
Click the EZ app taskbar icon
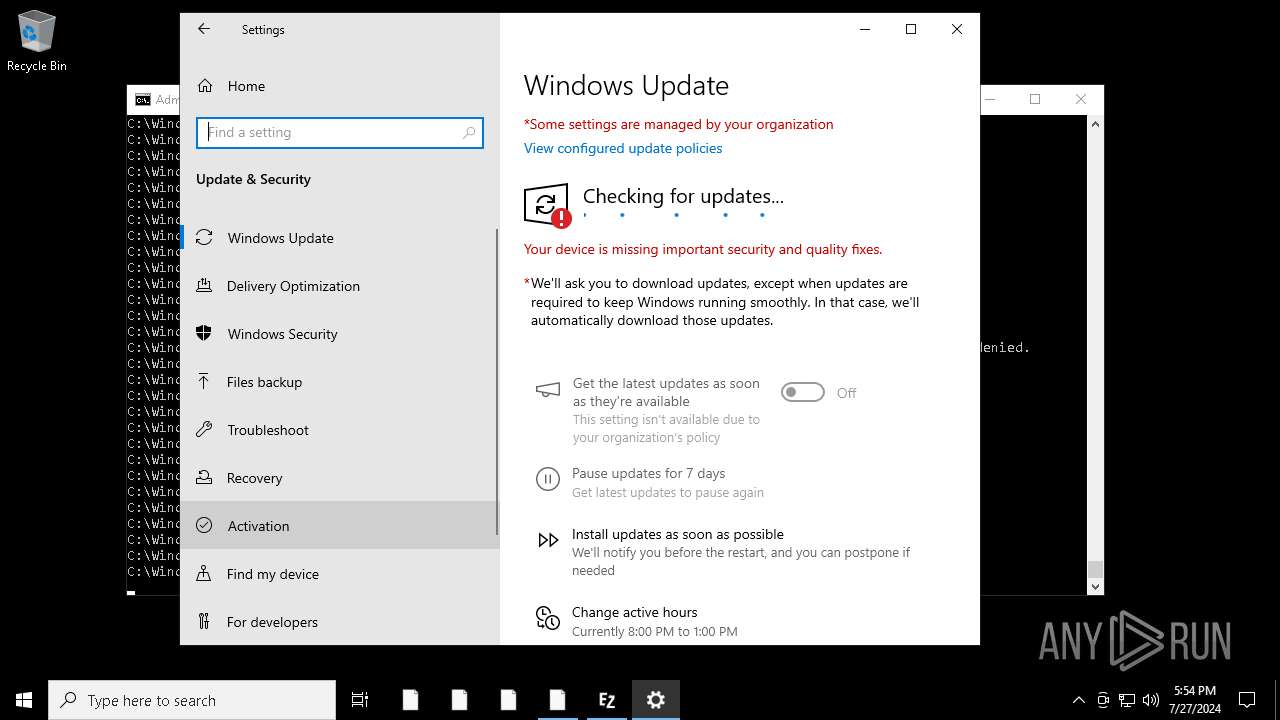(606, 700)
